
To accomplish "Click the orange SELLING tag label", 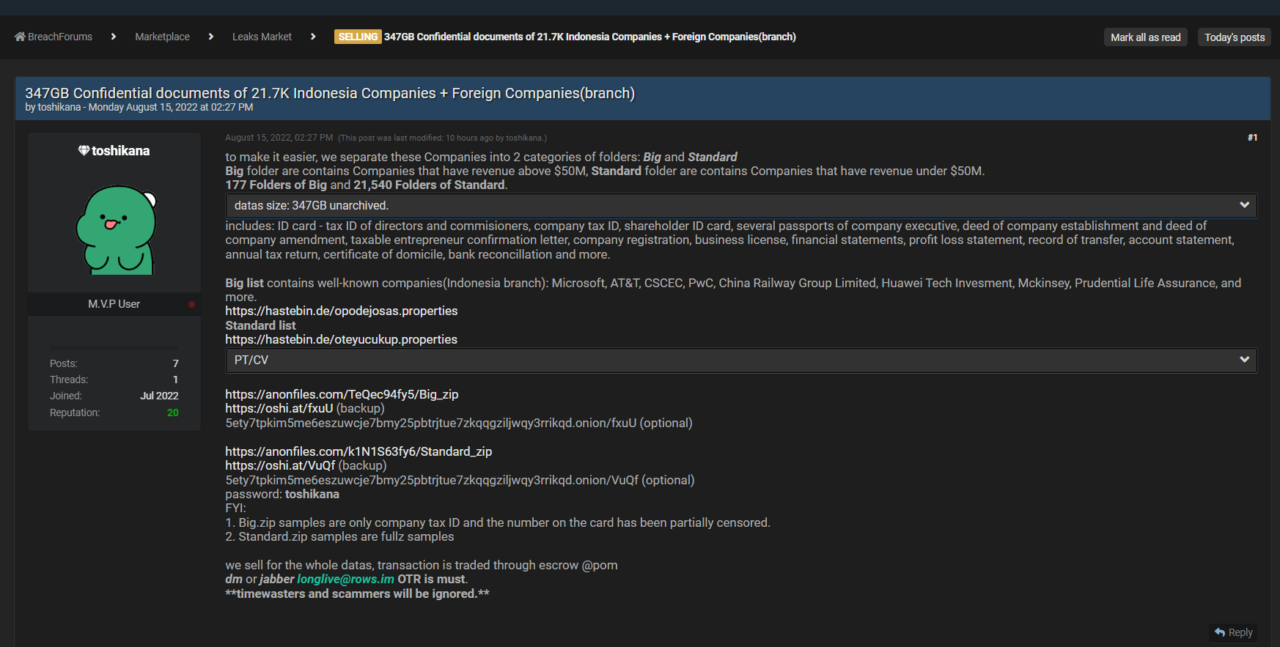I will (357, 37).
